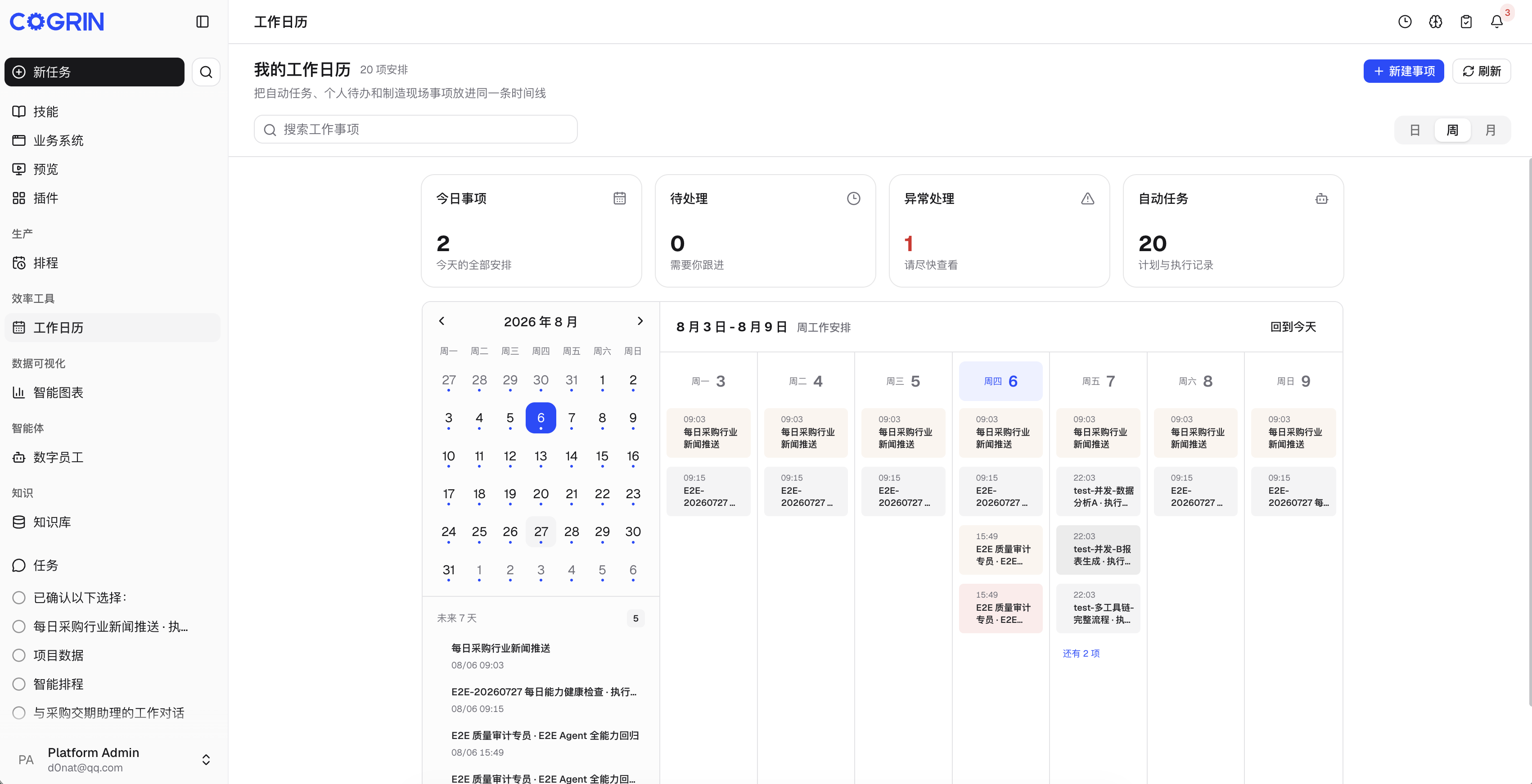The image size is (1532, 784).
Task: Open the notifications bell icon
Action: [1496, 22]
